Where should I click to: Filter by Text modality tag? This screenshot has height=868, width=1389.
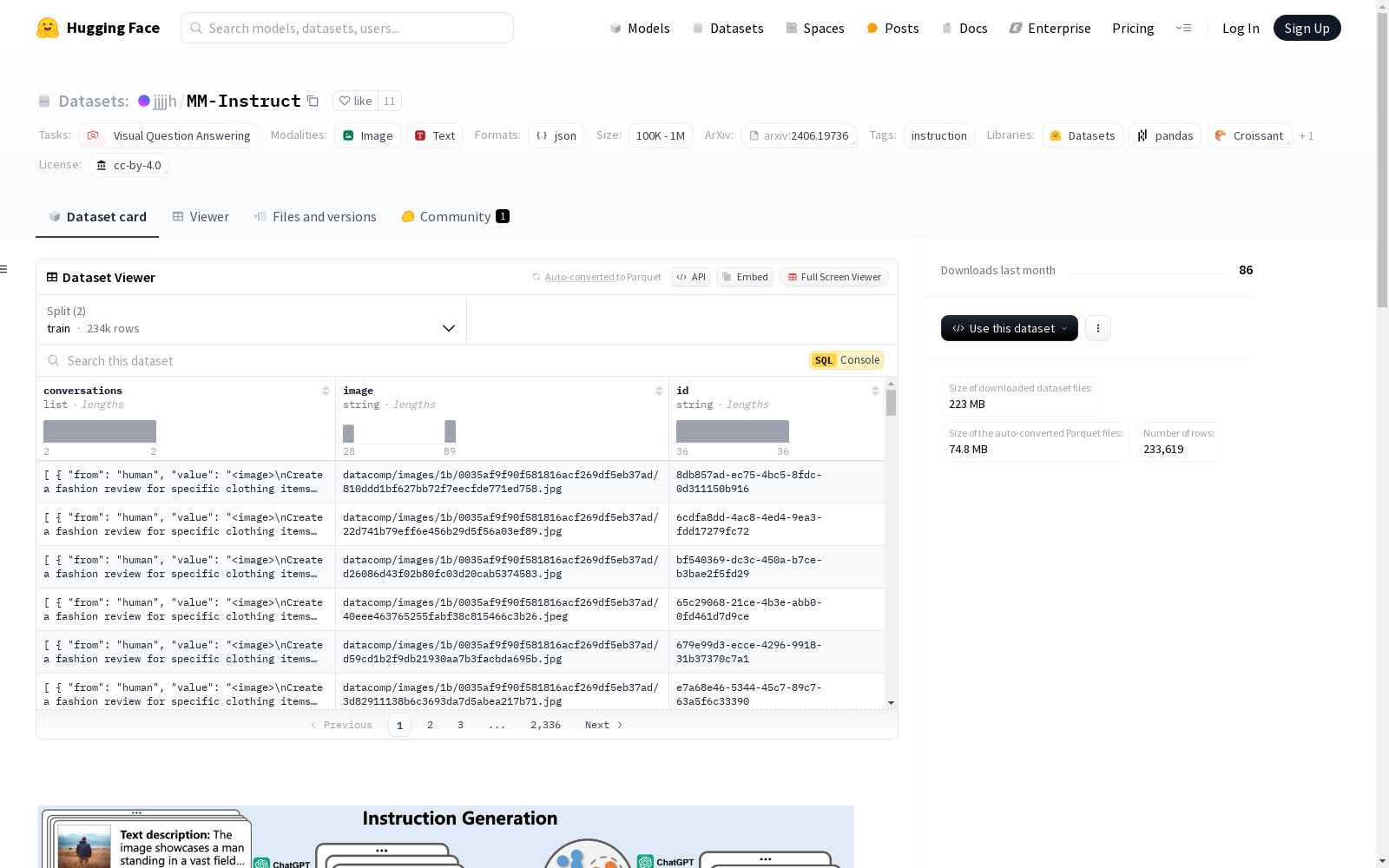coord(434,135)
